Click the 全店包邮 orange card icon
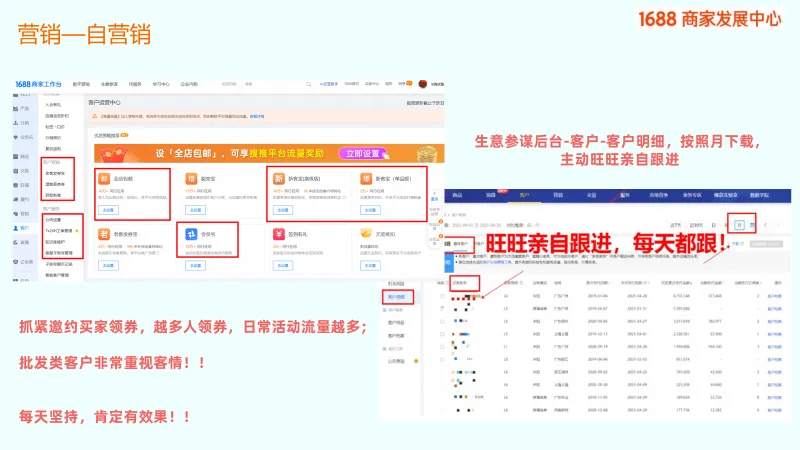800x450 pixels. [x=104, y=178]
